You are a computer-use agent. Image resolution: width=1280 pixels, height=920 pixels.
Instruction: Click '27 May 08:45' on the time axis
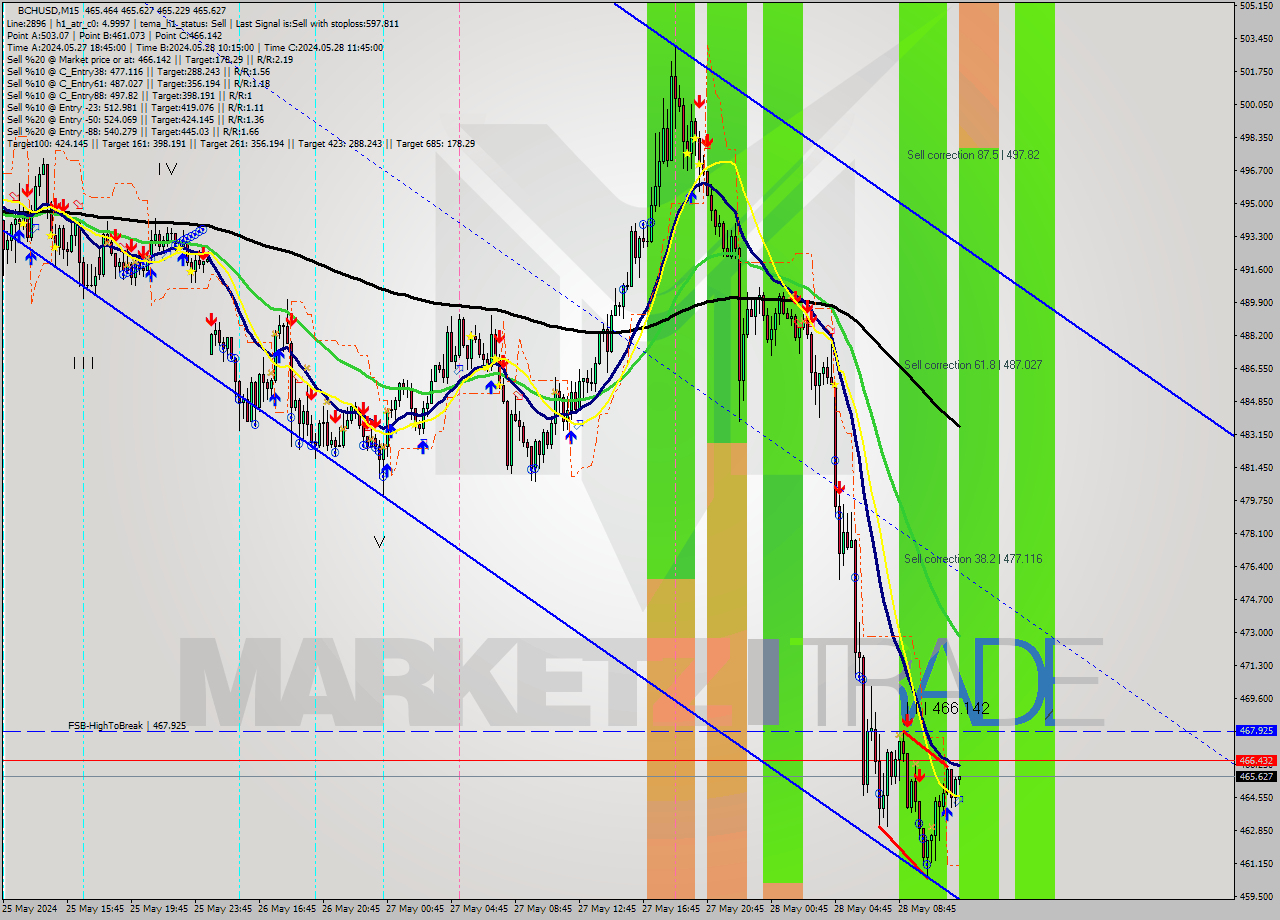click(x=543, y=909)
